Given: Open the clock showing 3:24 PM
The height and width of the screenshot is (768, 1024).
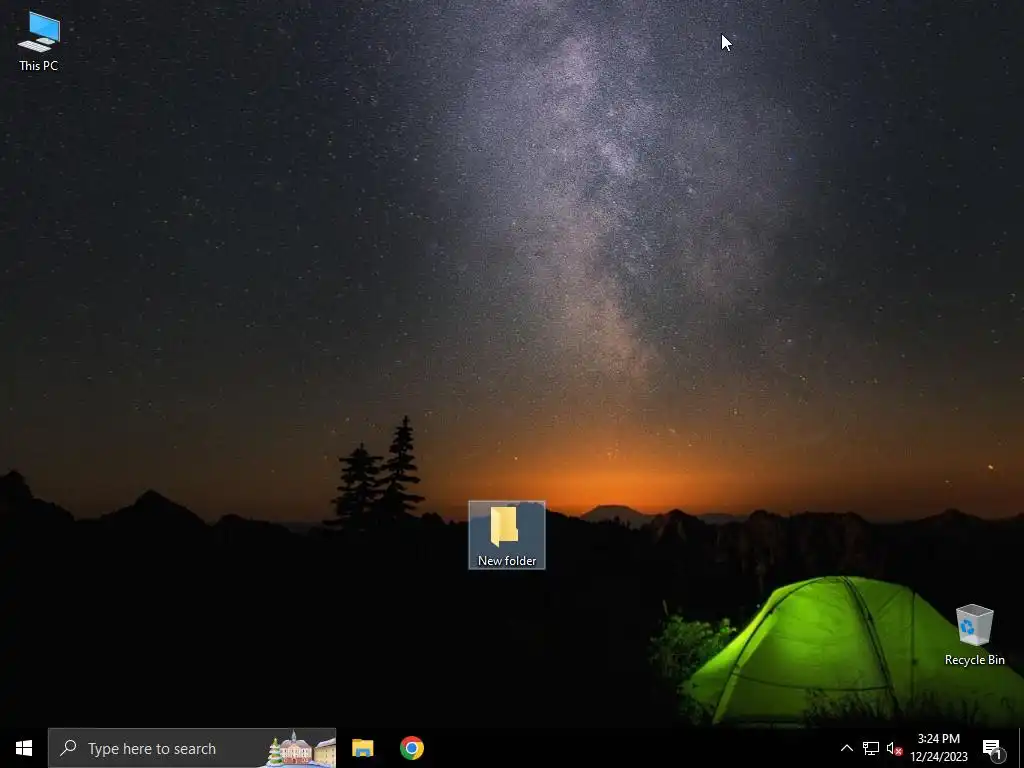Looking at the screenshot, I should 938,748.
